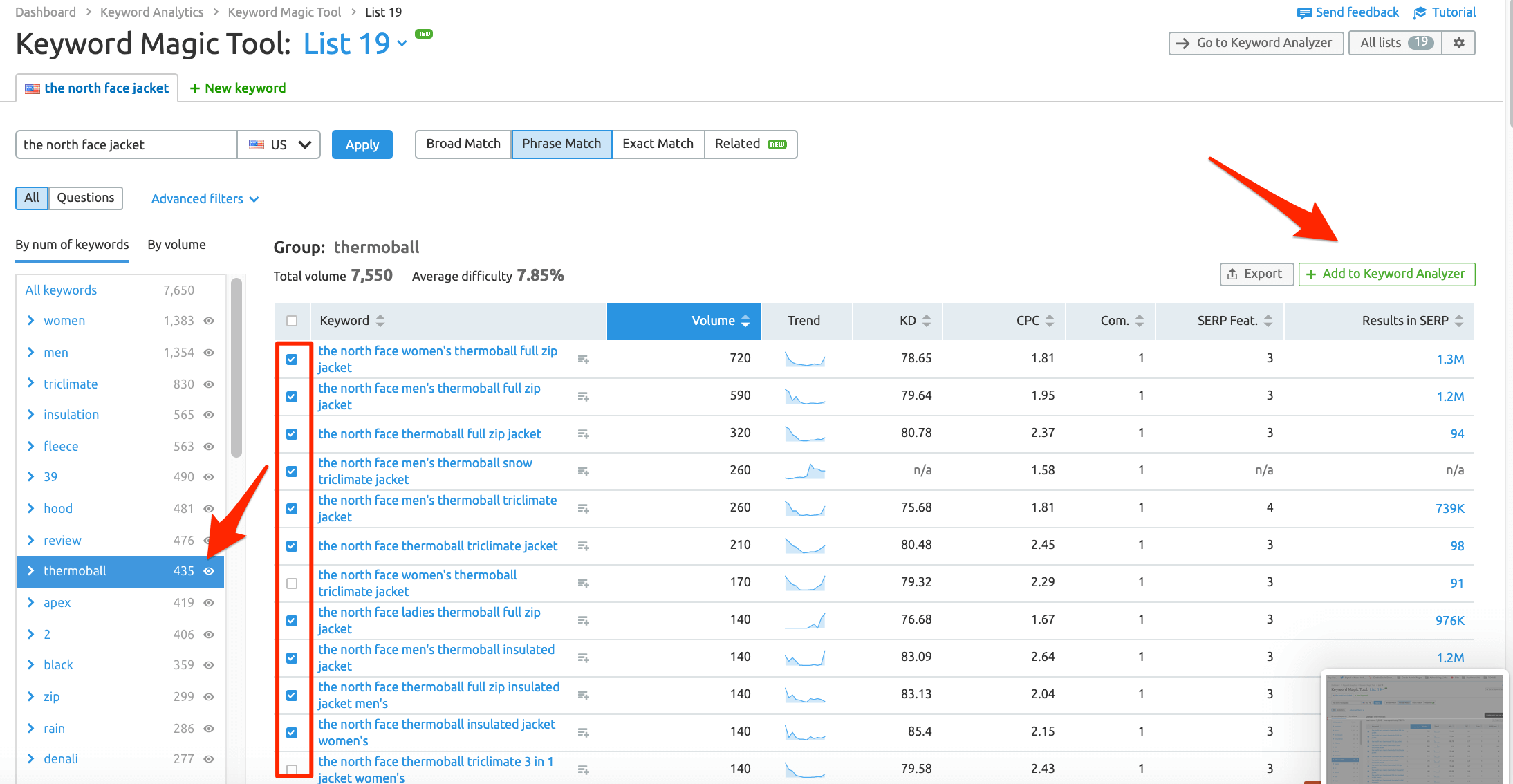
Task: Expand the apex keyword group
Action: click(30, 602)
